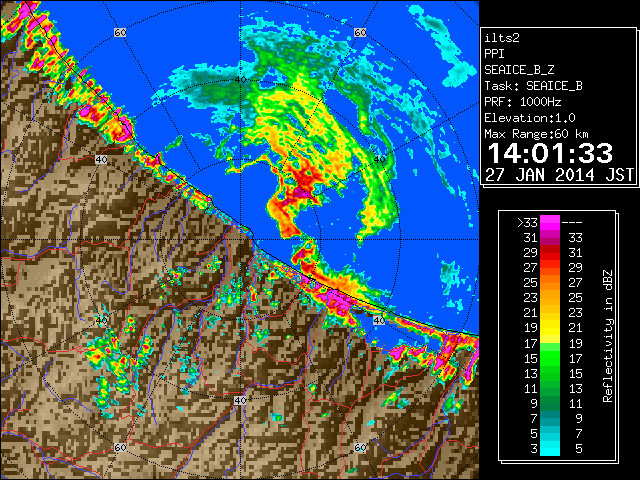
Task: Click the 'PRF: 1000Hz' value
Action: pos(522,102)
